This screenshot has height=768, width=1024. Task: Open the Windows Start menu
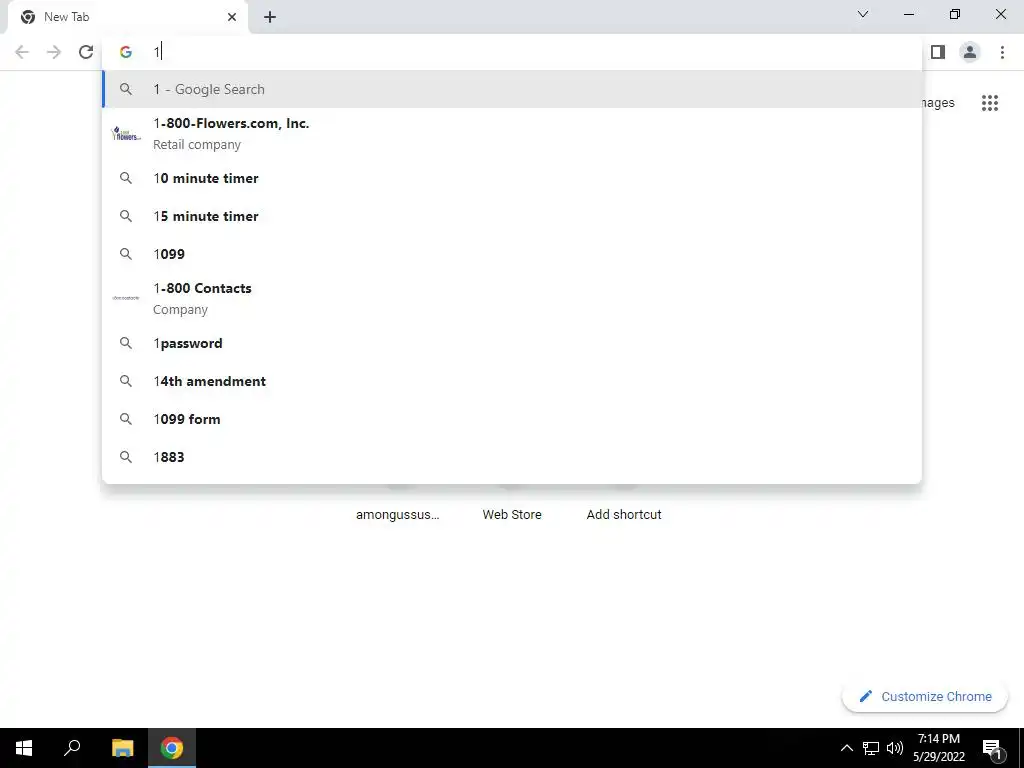(x=24, y=748)
